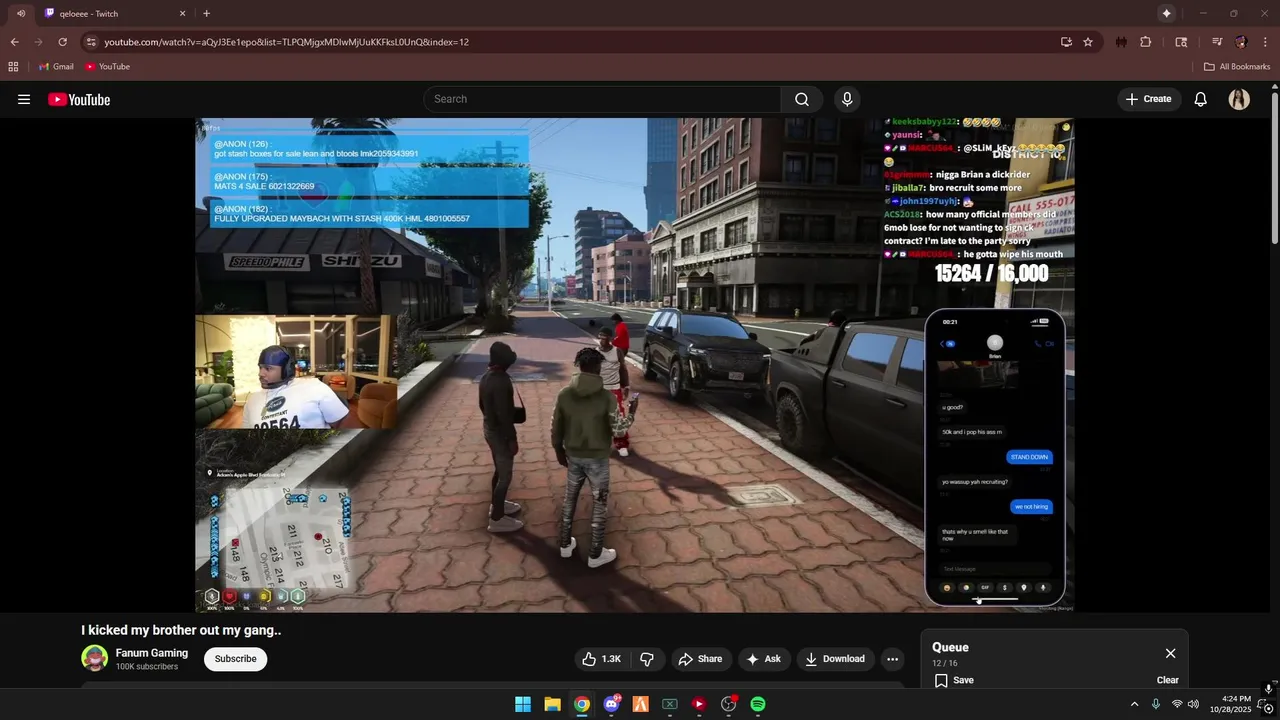Open the Windows Start menu
The width and height of the screenshot is (1280, 720).
[x=523, y=704]
